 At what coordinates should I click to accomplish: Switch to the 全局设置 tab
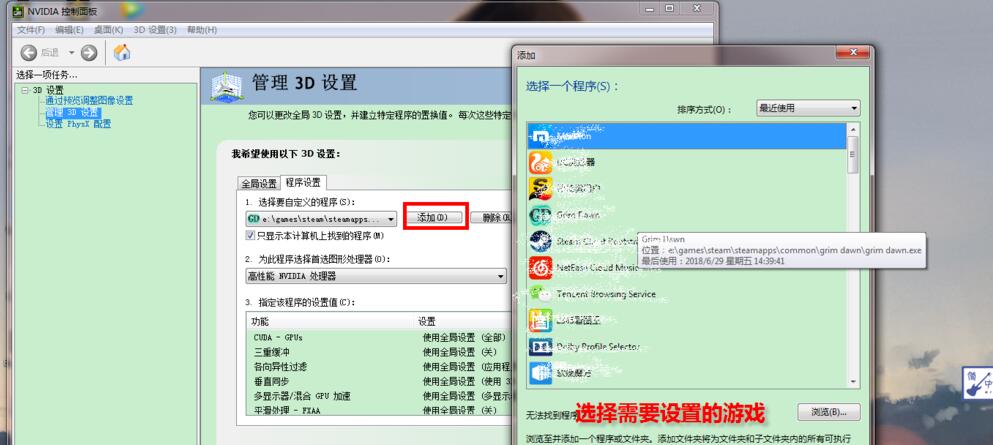[257, 183]
